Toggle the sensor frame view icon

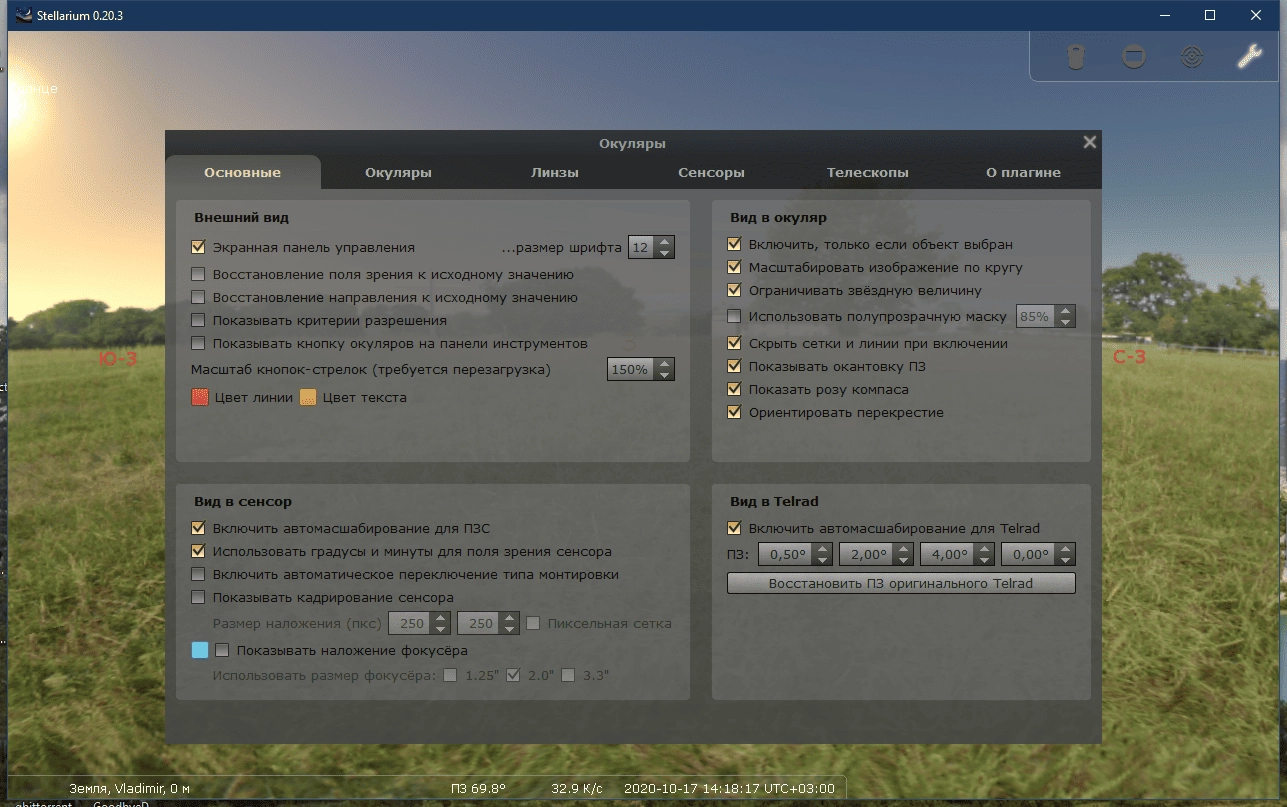(1134, 57)
